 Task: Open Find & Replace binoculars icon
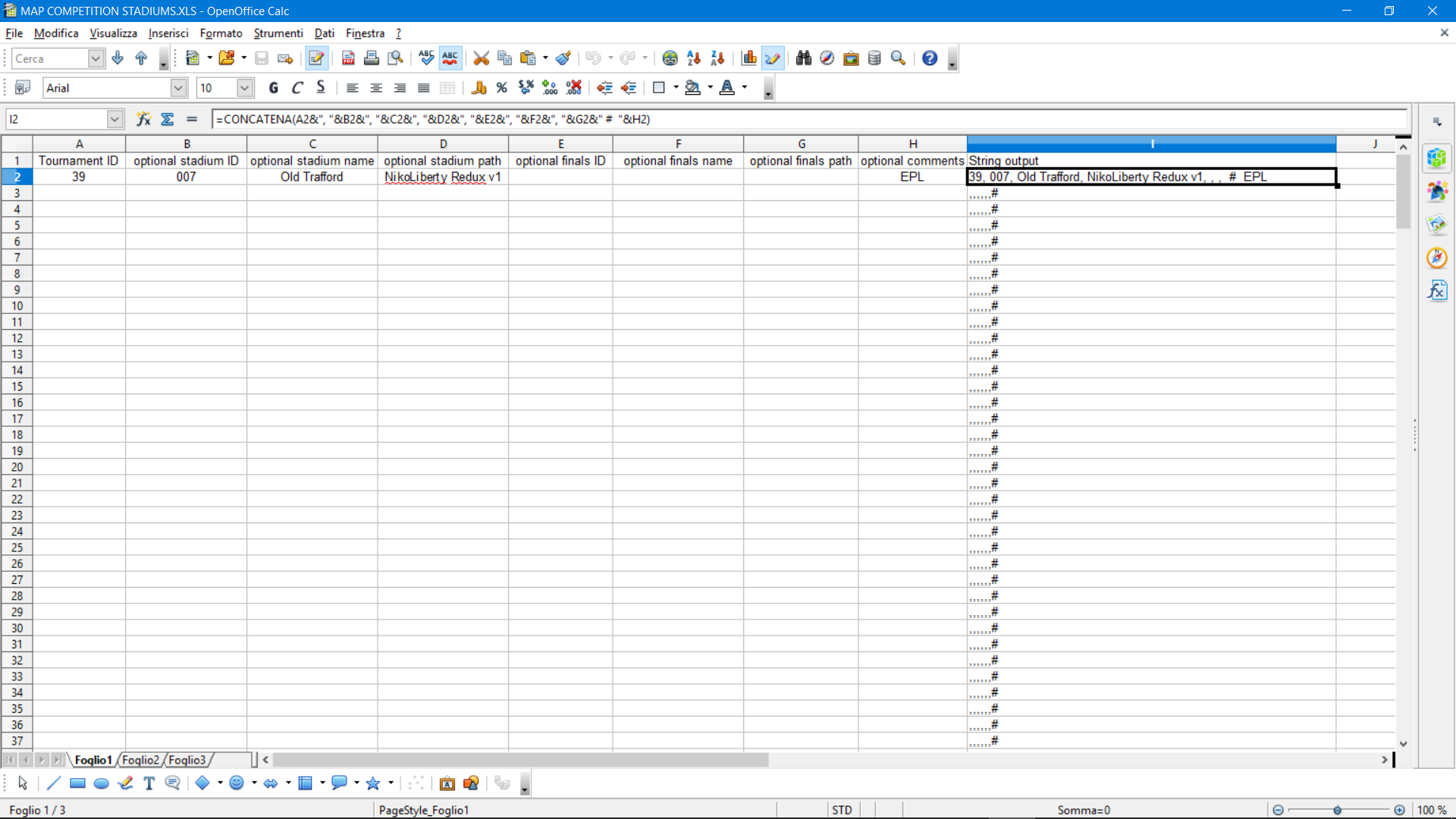[x=803, y=58]
